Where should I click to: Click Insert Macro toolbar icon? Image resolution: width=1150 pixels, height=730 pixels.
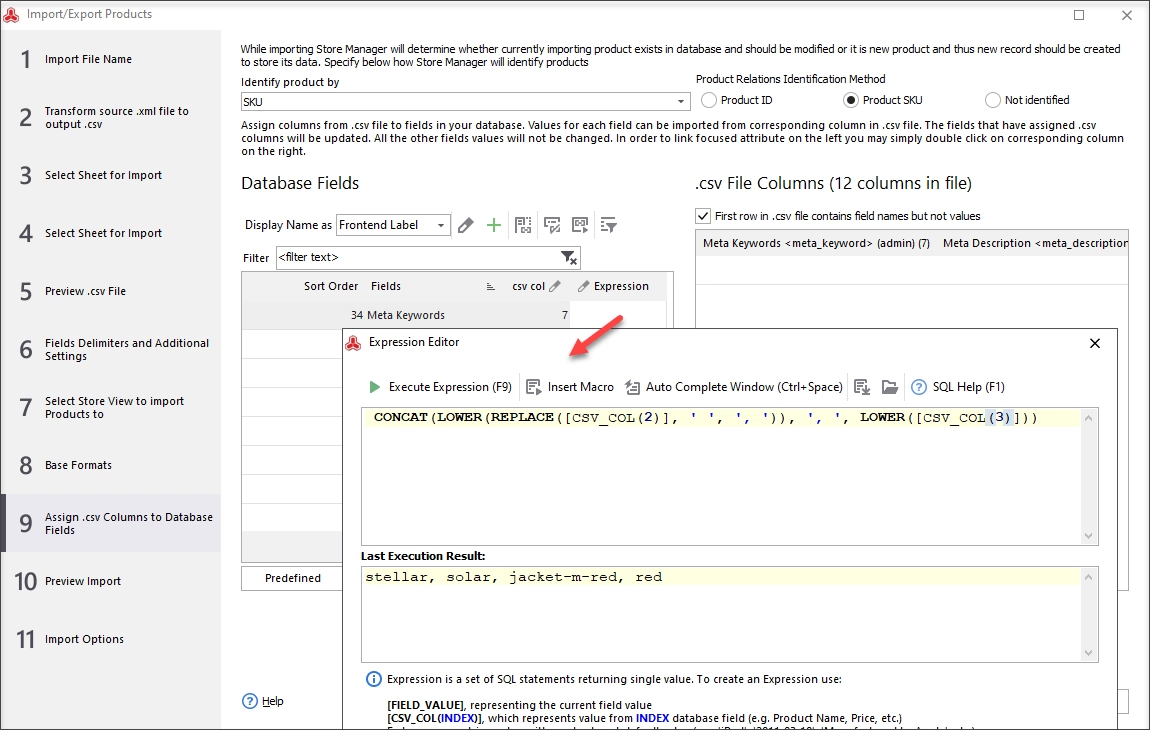point(534,387)
